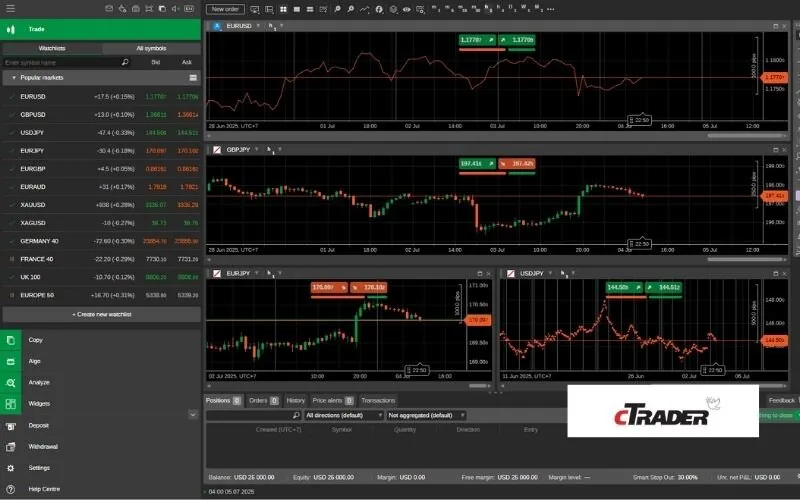Click the symbol name search field

[66, 62]
